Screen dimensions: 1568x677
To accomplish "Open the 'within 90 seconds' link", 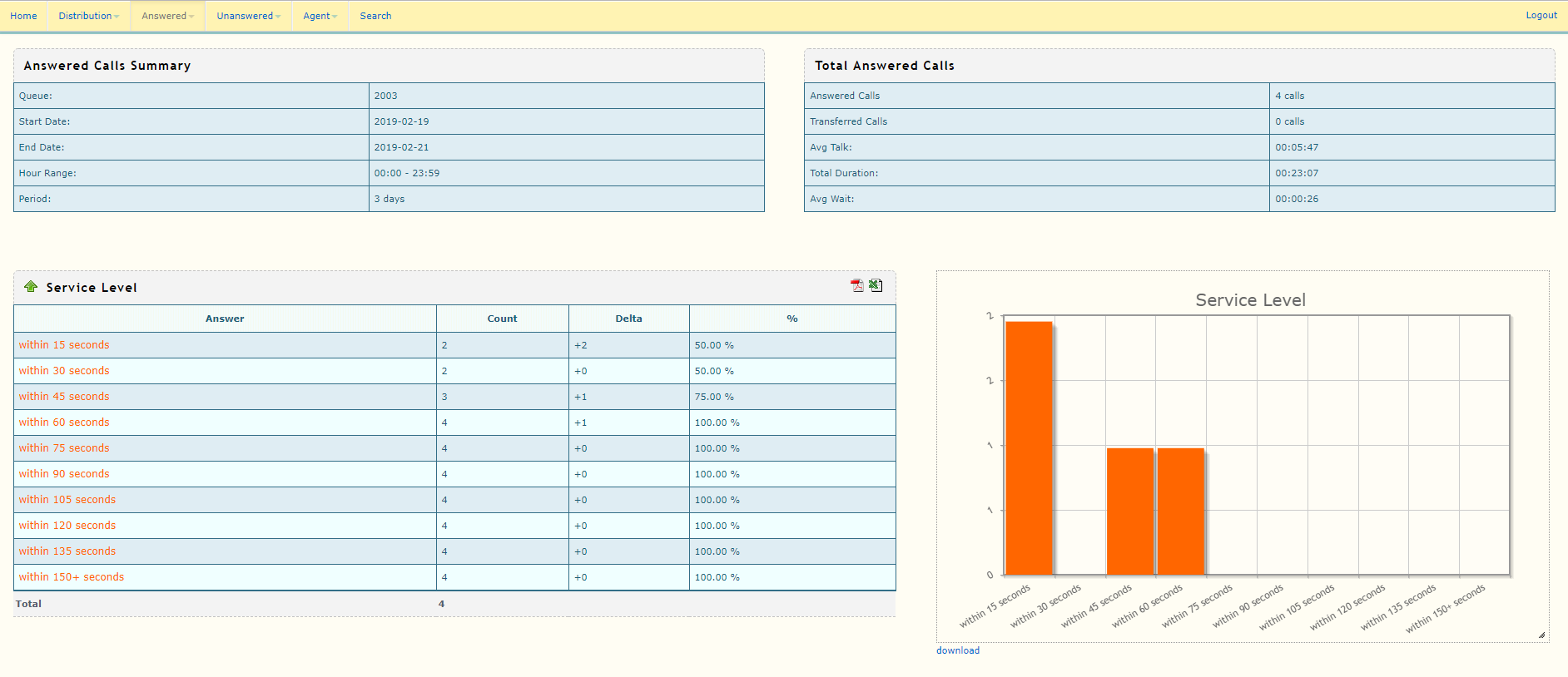I will (x=64, y=474).
